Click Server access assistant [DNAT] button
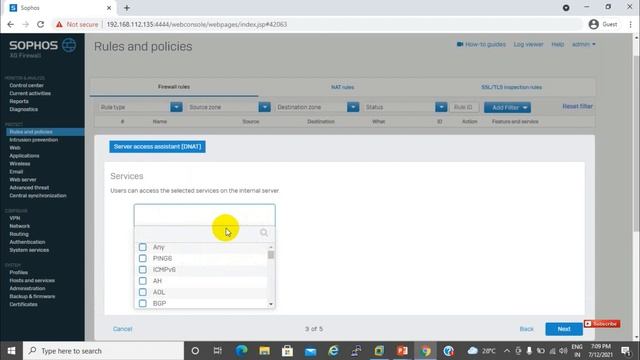This screenshot has width=640, height=360. [x=157, y=147]
